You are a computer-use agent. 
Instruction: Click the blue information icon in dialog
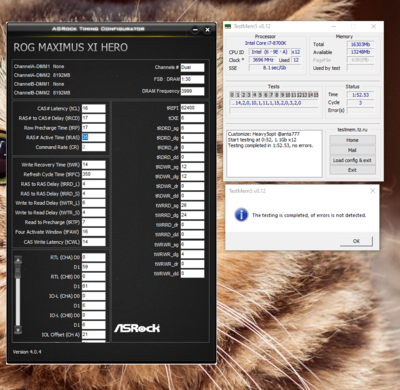241,215
